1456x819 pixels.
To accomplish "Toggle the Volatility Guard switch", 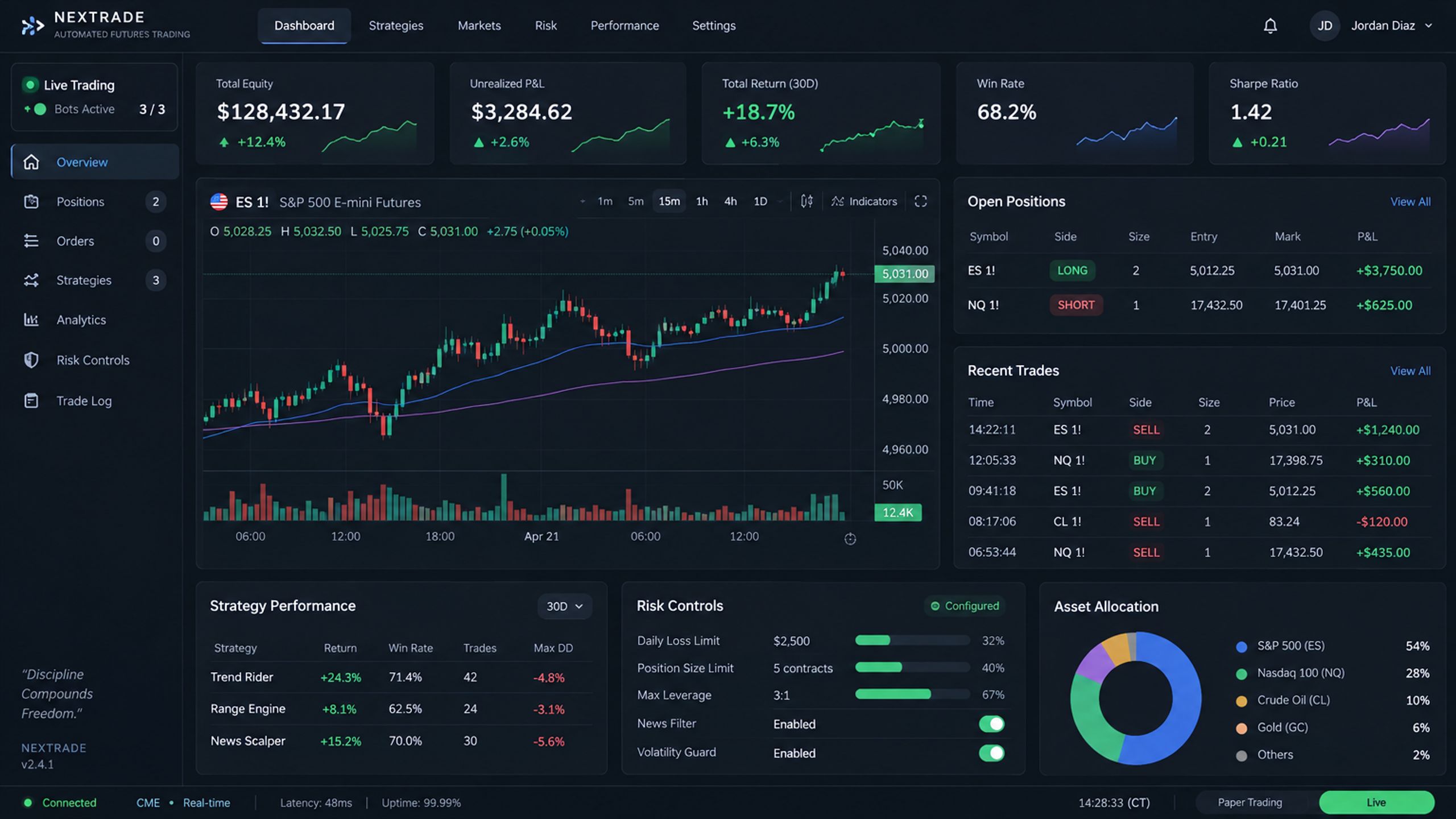I will (991, 753).
